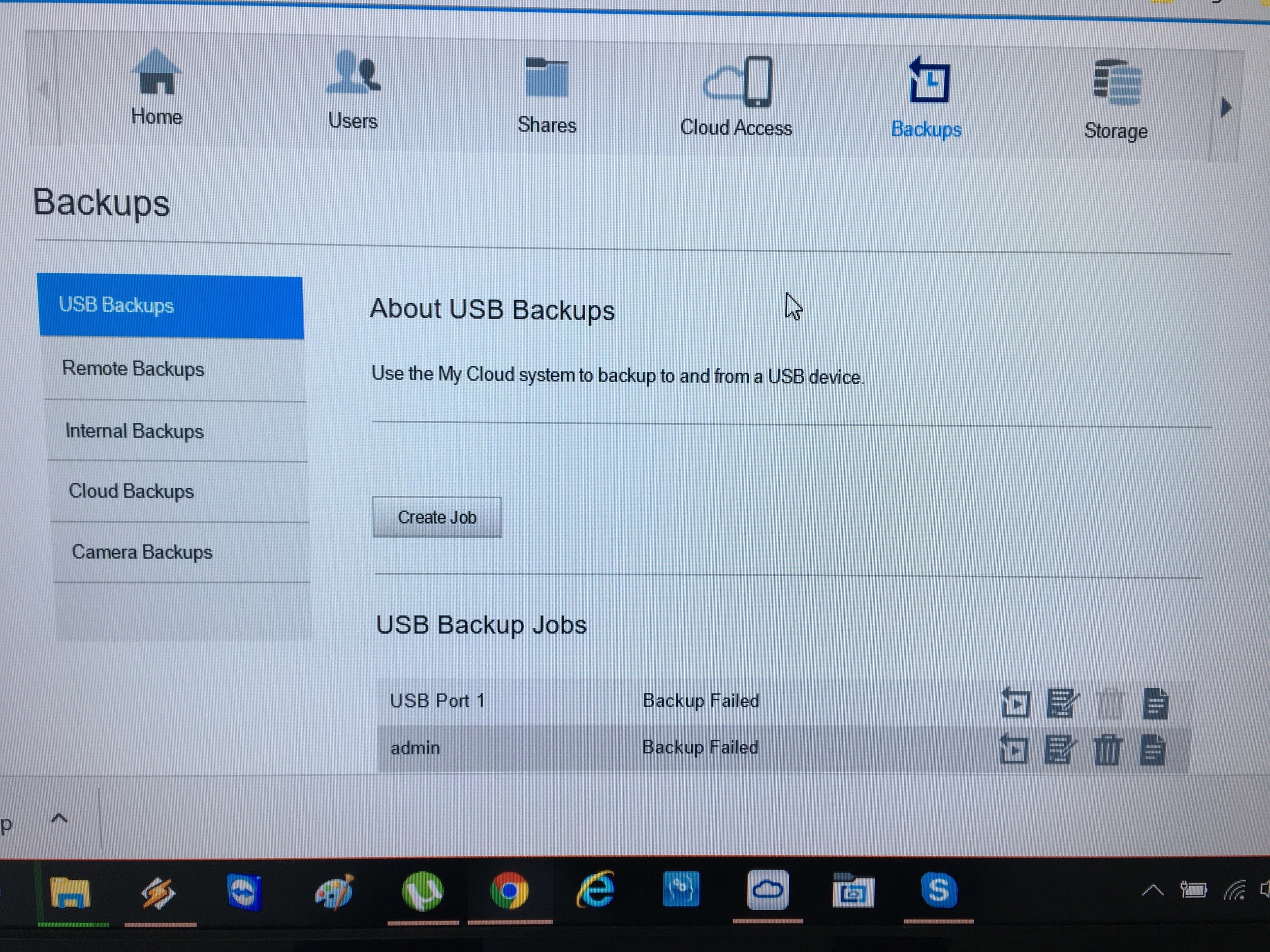Viewport: 1270px width, 952px height.
Task: Switch to Remote Backups tab
Action: tap(133, 369)
